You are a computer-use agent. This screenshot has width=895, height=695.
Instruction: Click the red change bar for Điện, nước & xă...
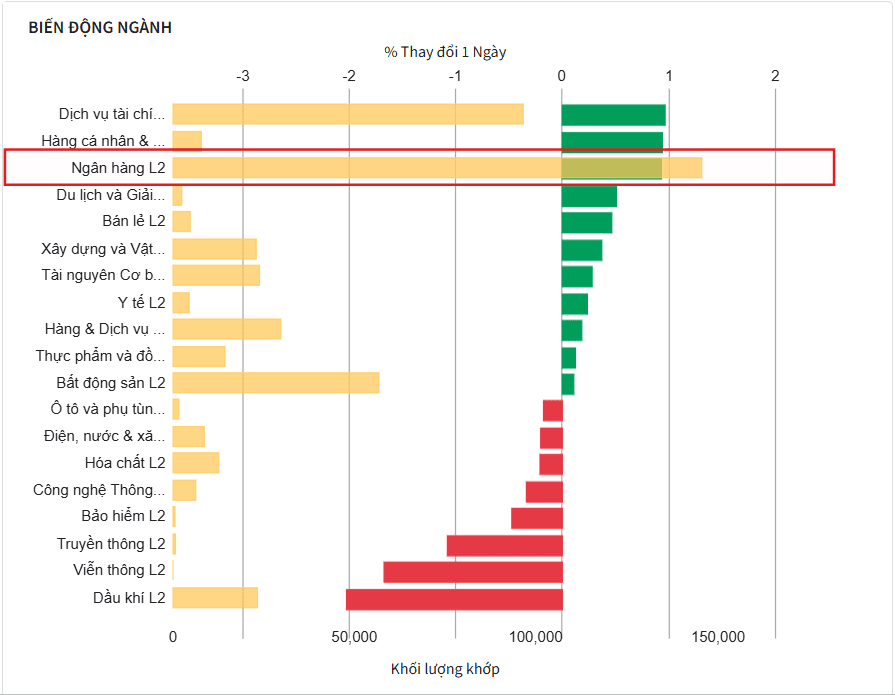(x=551, y=438)
